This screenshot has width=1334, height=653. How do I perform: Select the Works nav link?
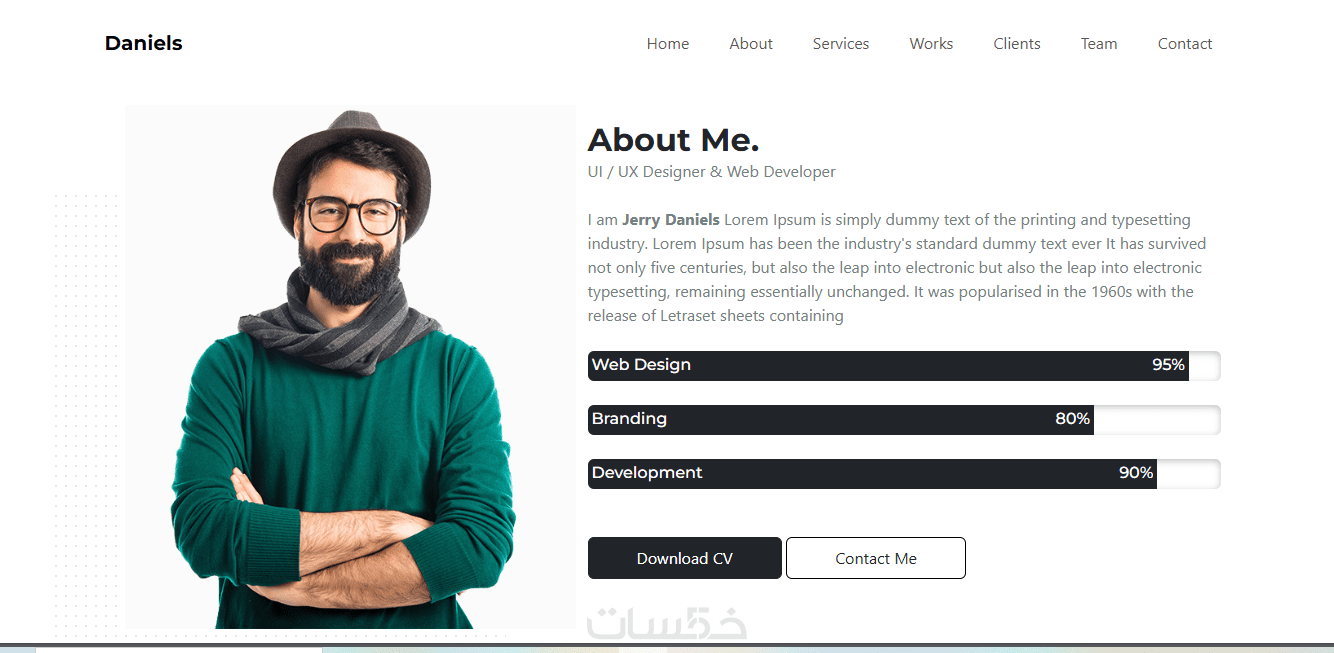point(931,44)
